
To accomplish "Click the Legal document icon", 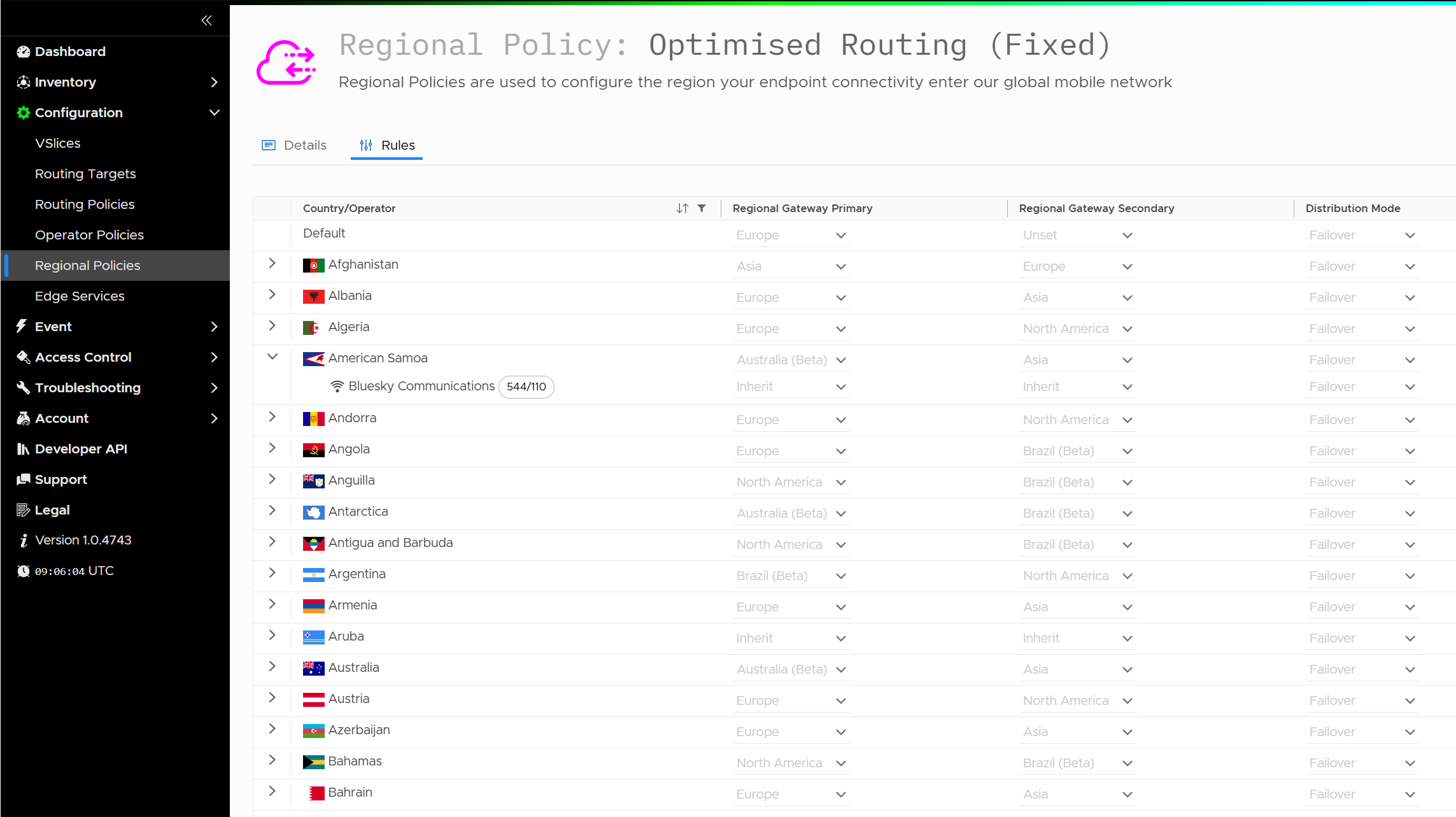I will coord(24,510).
